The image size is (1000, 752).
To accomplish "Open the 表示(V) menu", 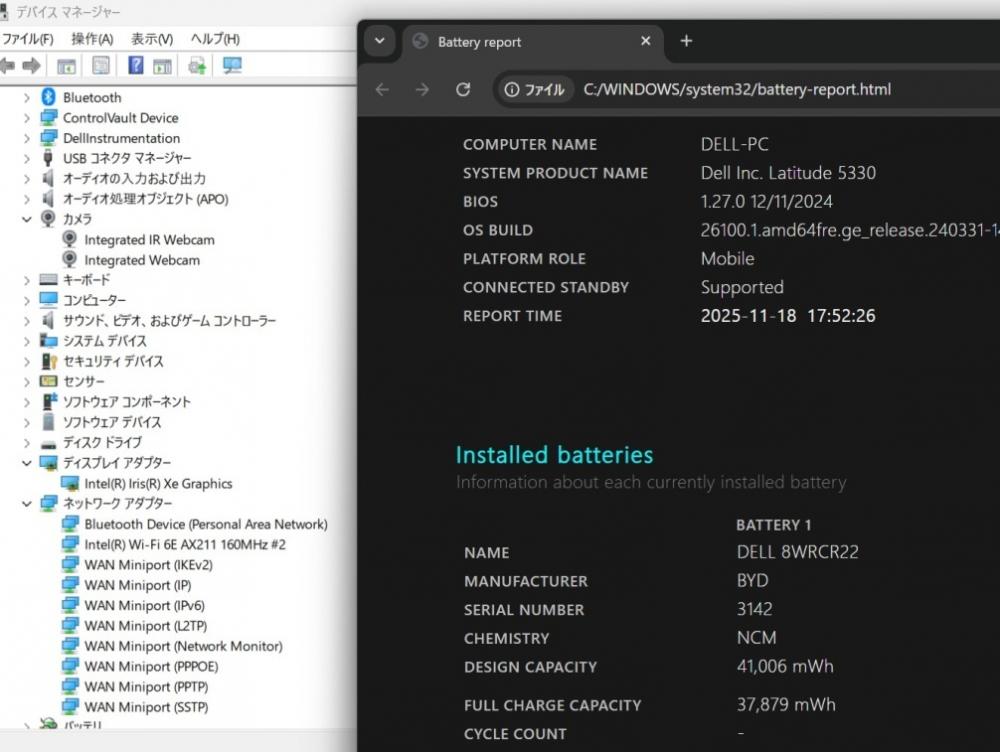I will [152, 39].
